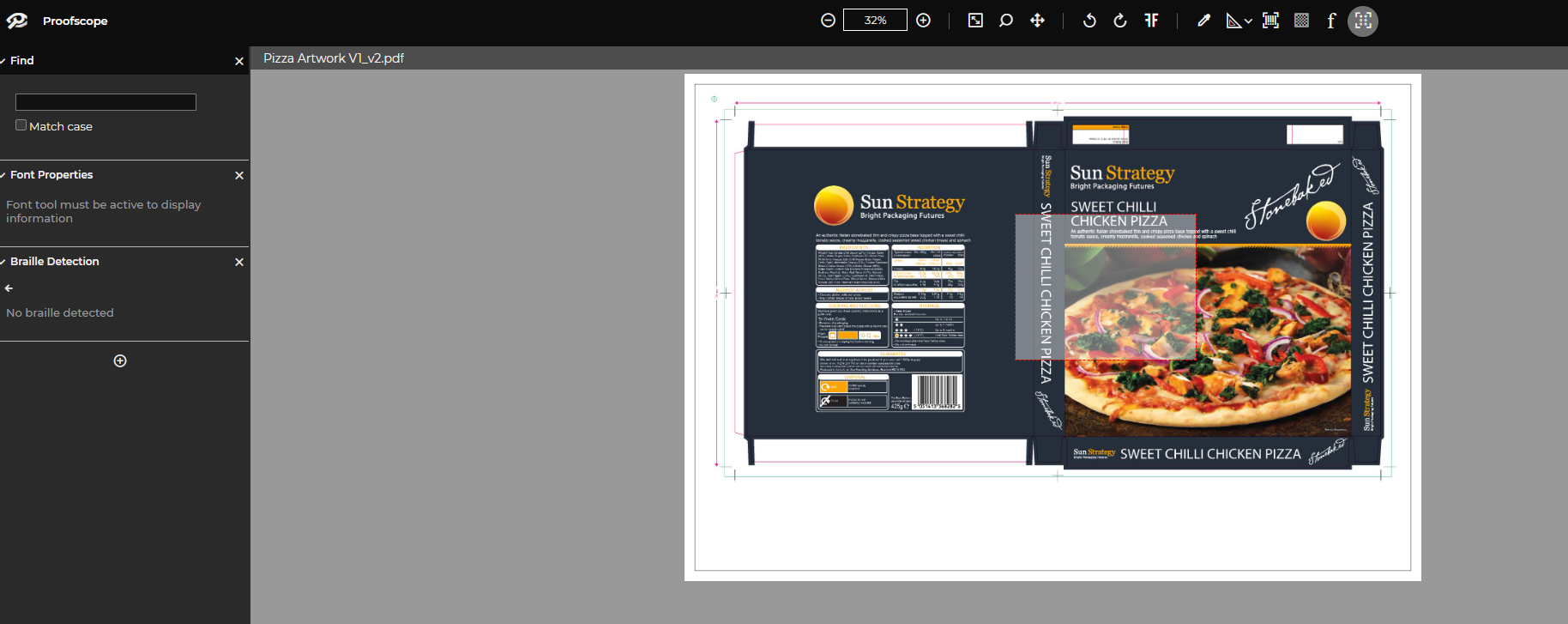Viewport: 1568px width, 624px height.
Task: Select the eyedropper densitometer tool
Action: click(1203, 21)
